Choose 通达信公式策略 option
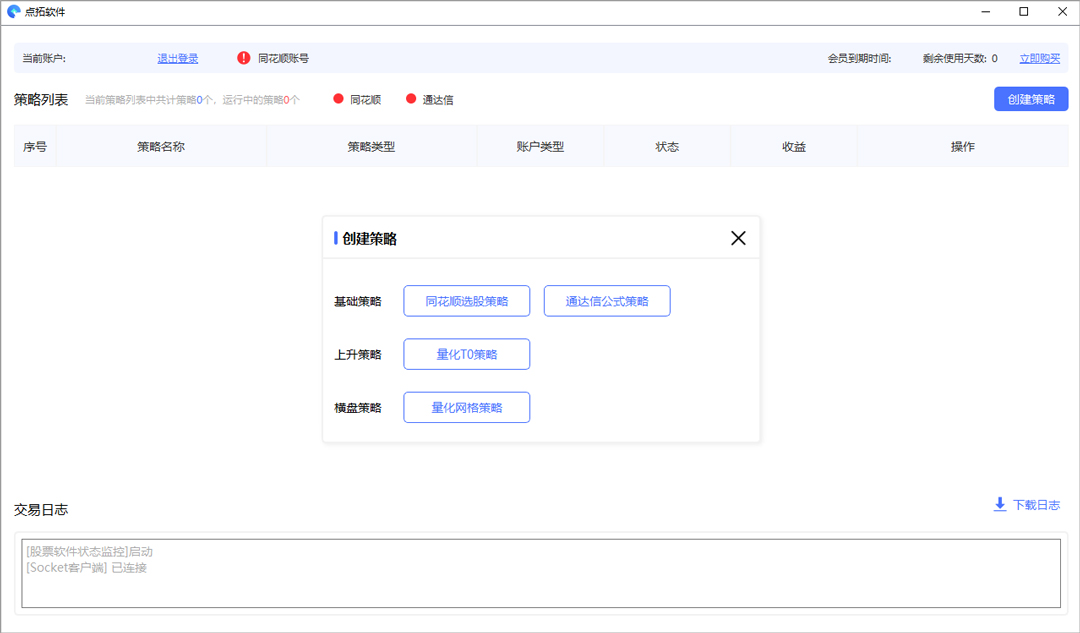Image resolution: width=1080 pixels, height=633 pixels. click(606, 301)
